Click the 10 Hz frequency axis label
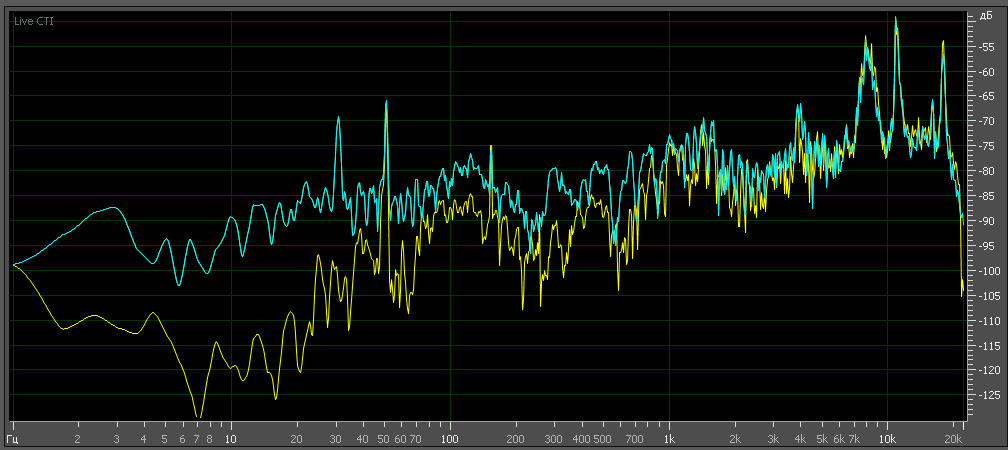 coord(230,438)
